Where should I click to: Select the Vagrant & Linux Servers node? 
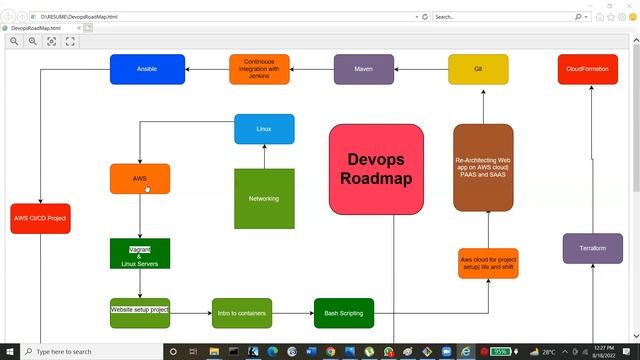(140, 253)
